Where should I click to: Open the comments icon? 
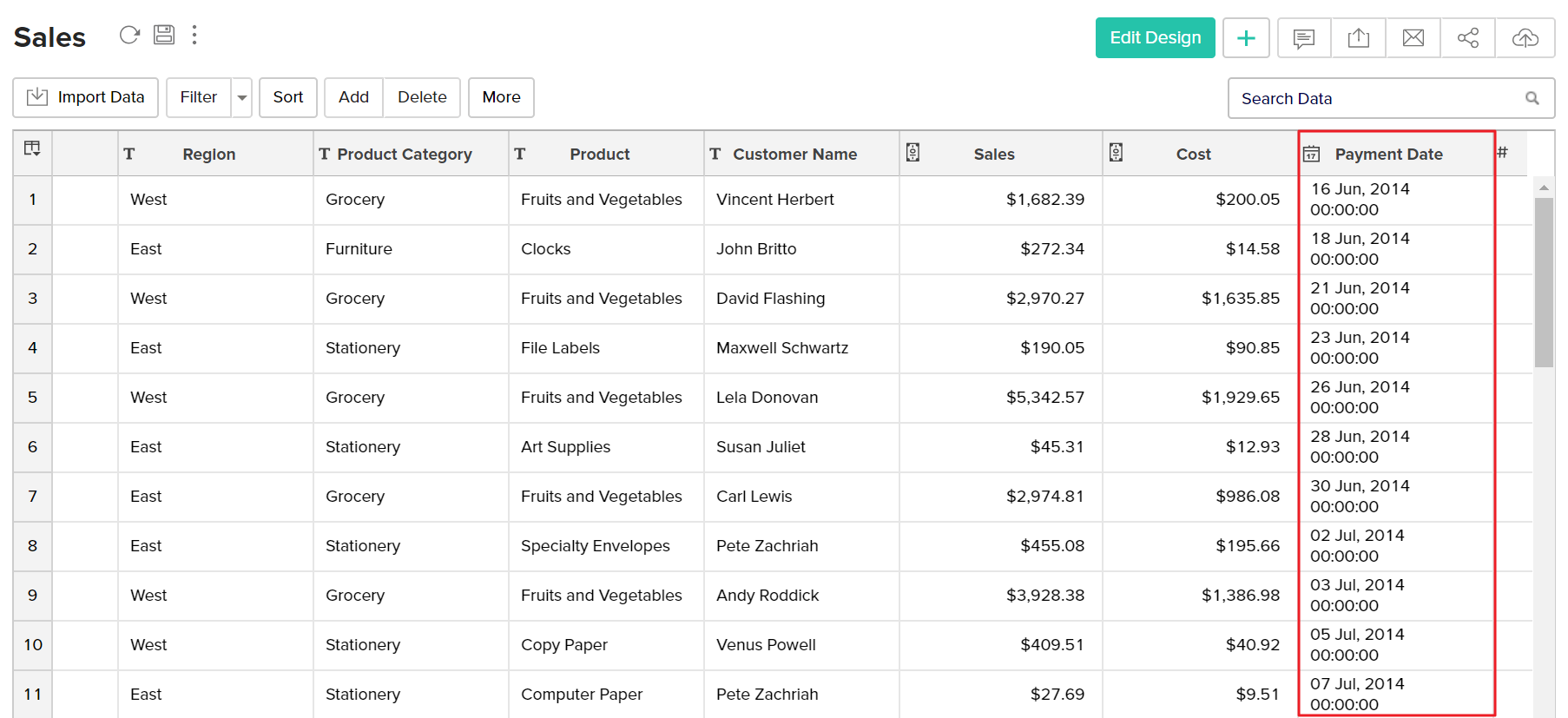[x=1304, y=38]
